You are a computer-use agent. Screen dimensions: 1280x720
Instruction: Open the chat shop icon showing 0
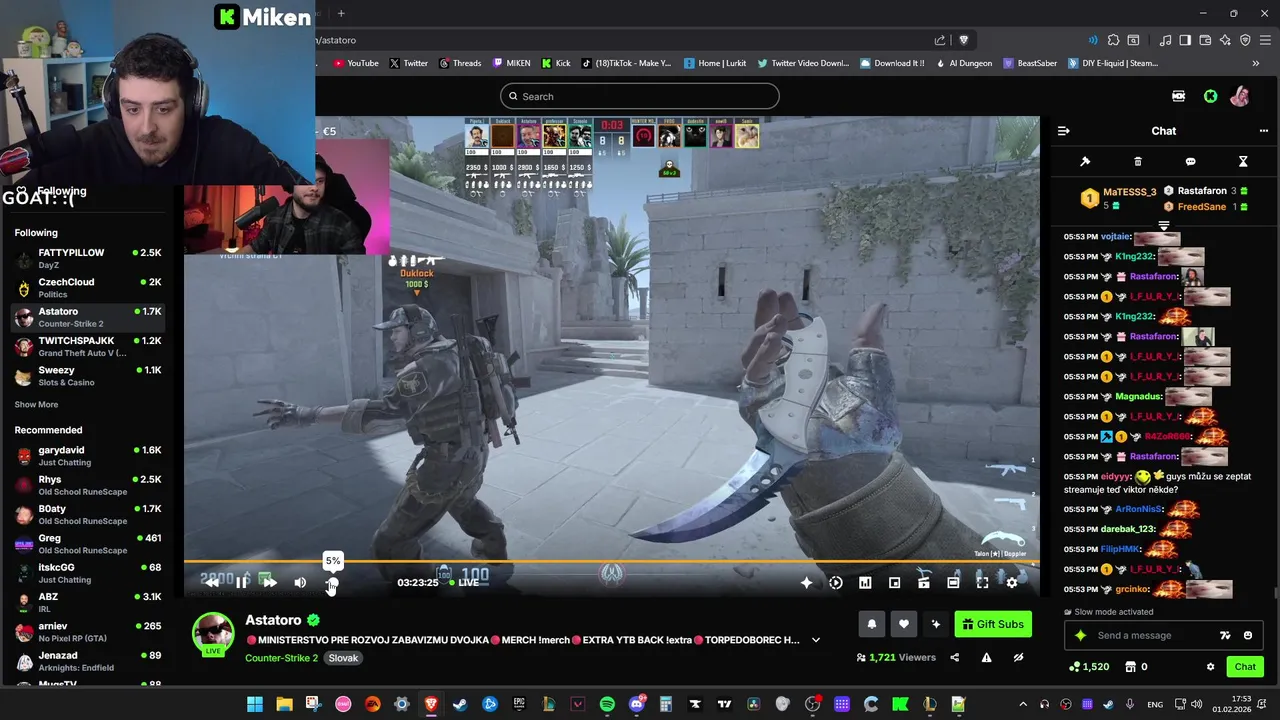1136,666
